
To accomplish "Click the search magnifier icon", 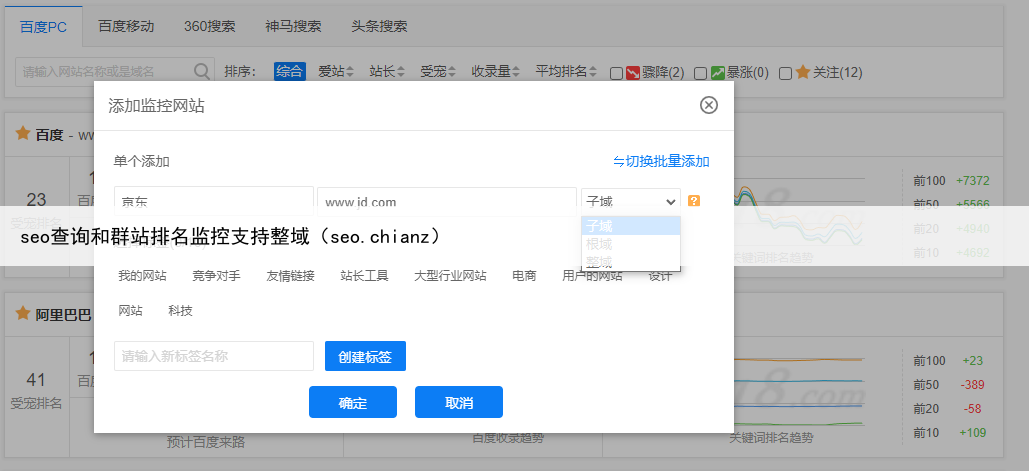I will pyautogui.click(x=202, y=72).
